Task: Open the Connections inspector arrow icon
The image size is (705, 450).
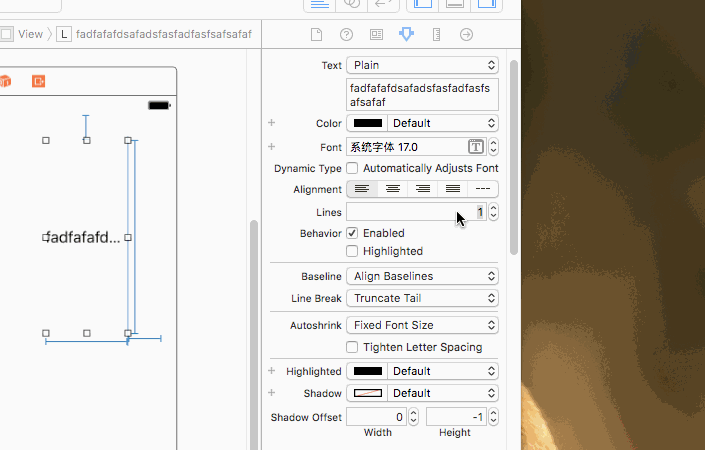Action: tap(466, 35)
